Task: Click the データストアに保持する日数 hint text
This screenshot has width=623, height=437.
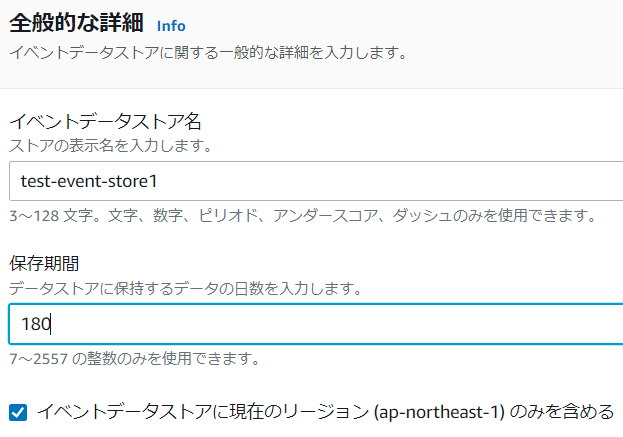Action: click(185, 288)
